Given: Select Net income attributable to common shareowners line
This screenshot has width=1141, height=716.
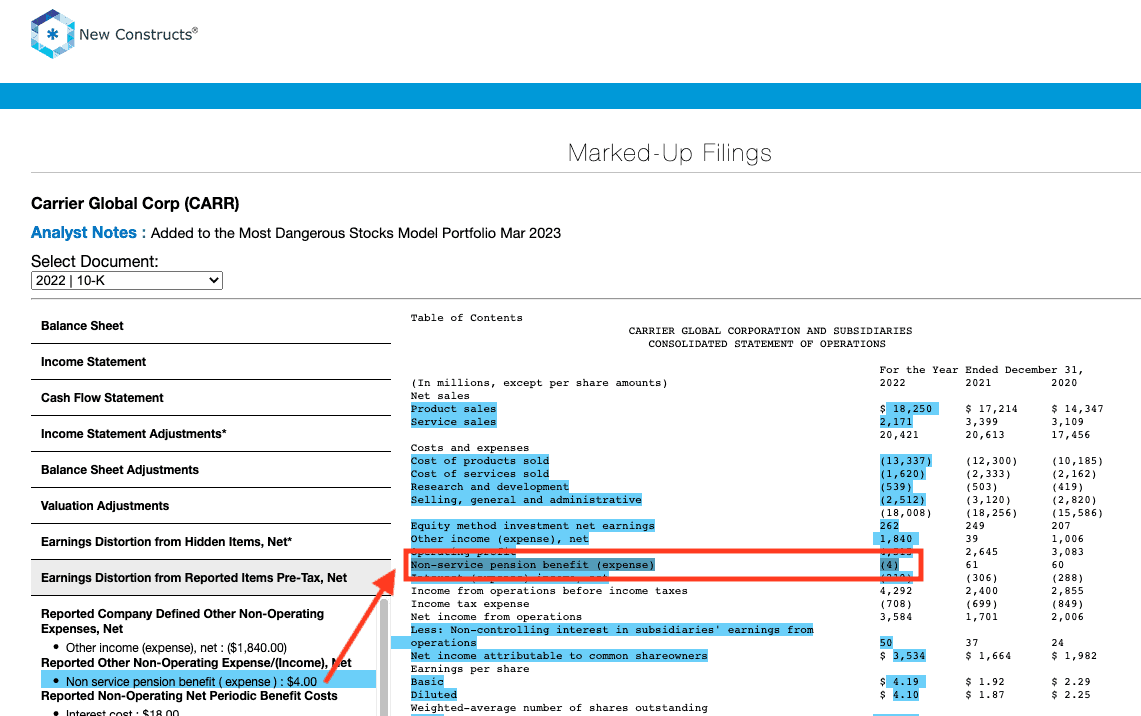Looking at the screenshot, I should coord(559,656).
